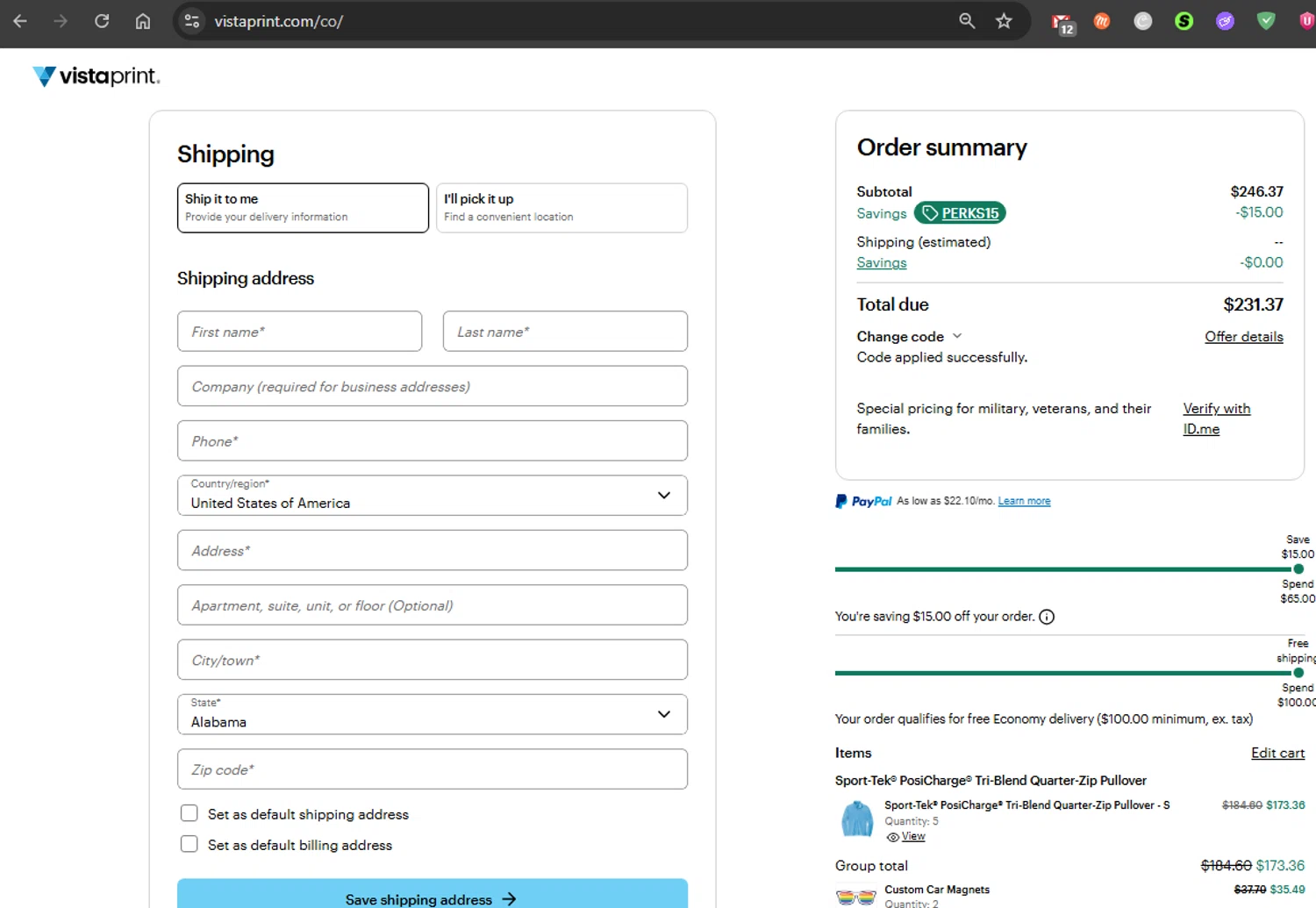Click the Edit cart link
Image resolution: width=1316 pixels, height=908 pixels.
coord(1277,753)
